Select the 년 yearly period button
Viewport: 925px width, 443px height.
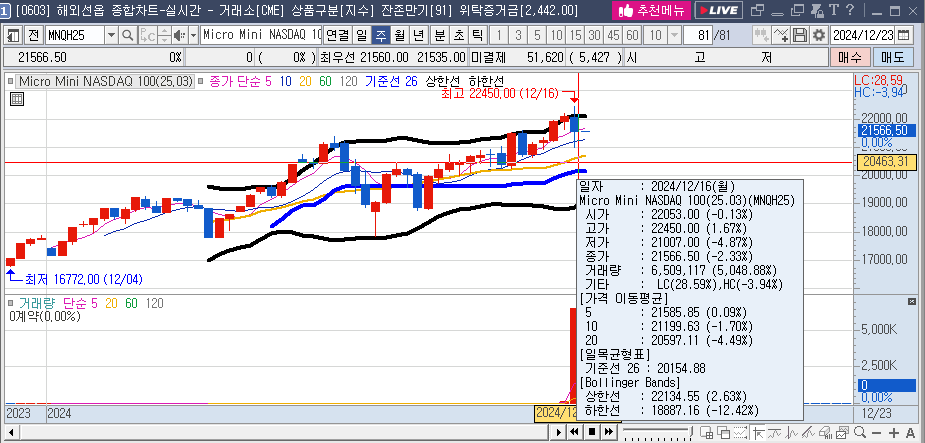(419, 35)
